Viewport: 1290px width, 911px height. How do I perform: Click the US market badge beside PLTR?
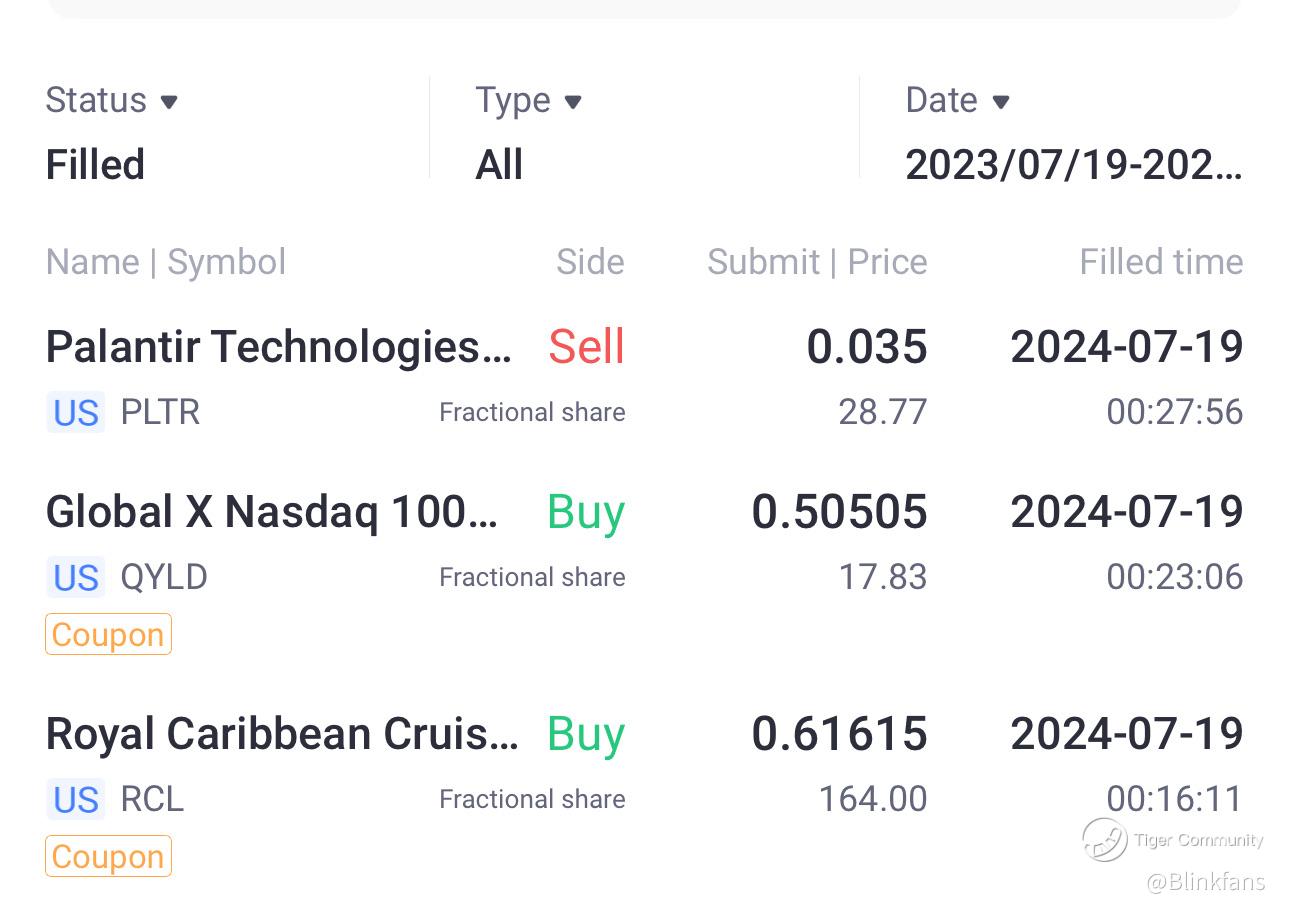click(x=76, y=412)
